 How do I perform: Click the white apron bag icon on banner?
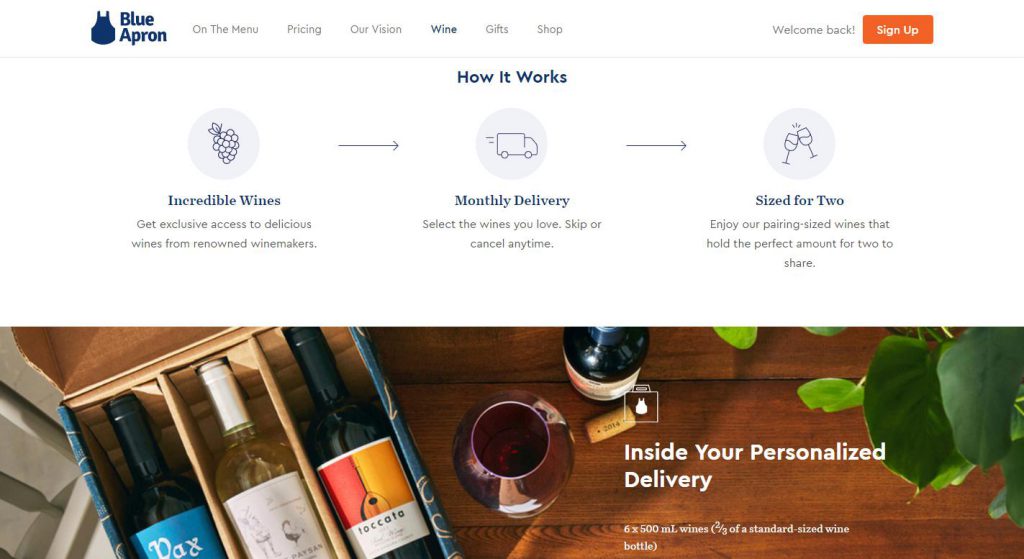(641, 404)
